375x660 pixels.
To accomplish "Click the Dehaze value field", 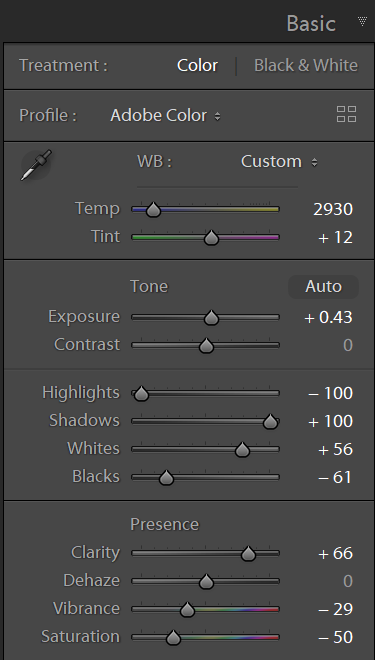I will 348,581.
